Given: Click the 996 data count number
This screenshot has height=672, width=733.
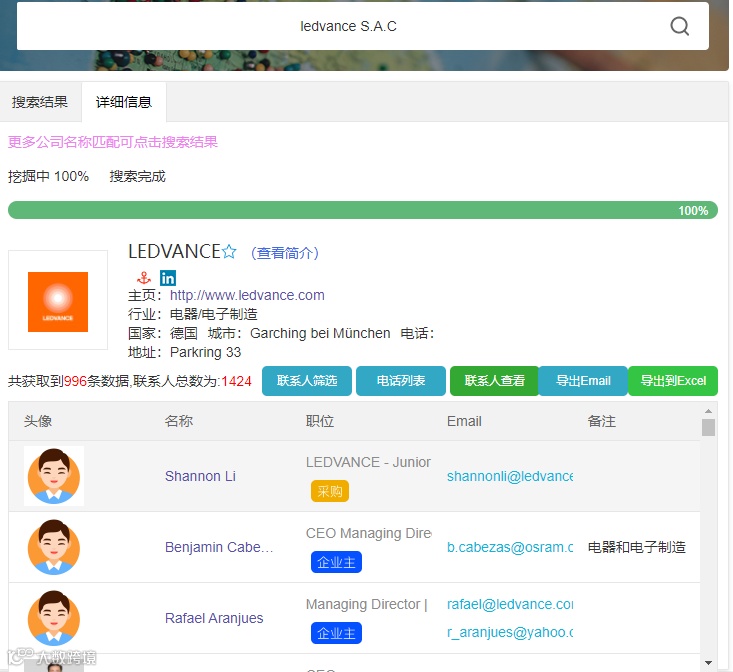Looking at the screenshot, I should click(x=75, y=381).
